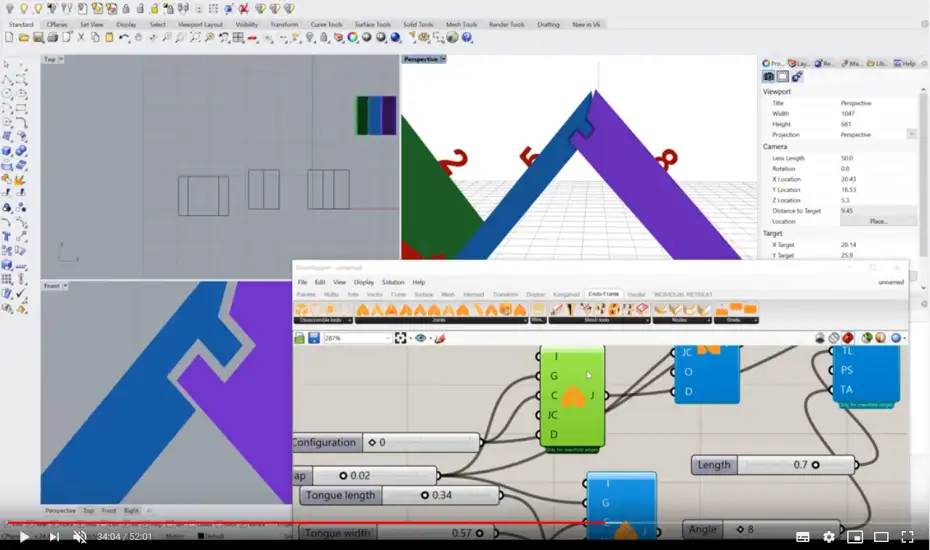The image size is (930, 550).
Task: Click the red X light icon in top toolbar
Action: (x=244, y=8)
